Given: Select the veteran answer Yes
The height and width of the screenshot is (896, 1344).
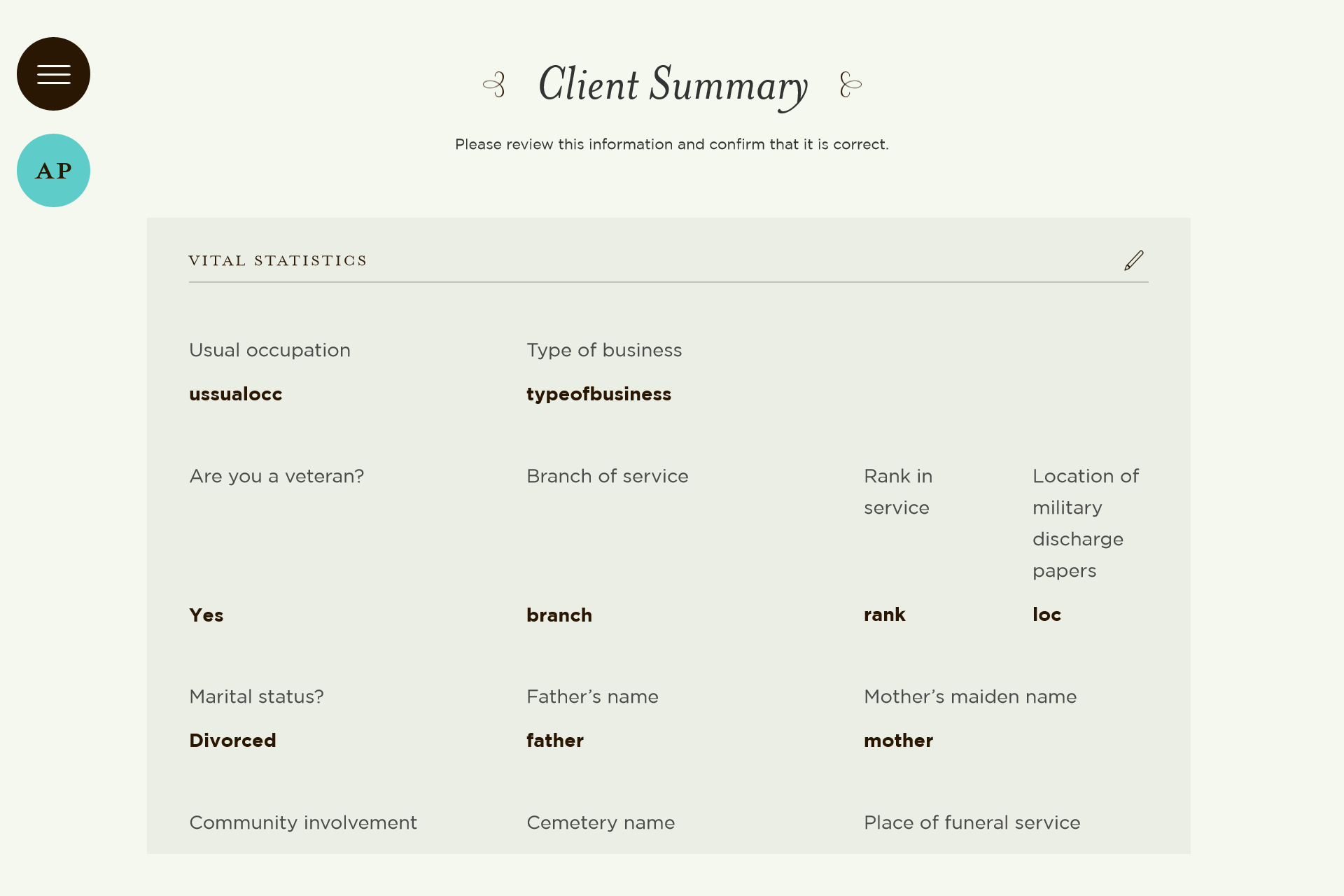Looking at the screenshot, I should tap(206, 615).
